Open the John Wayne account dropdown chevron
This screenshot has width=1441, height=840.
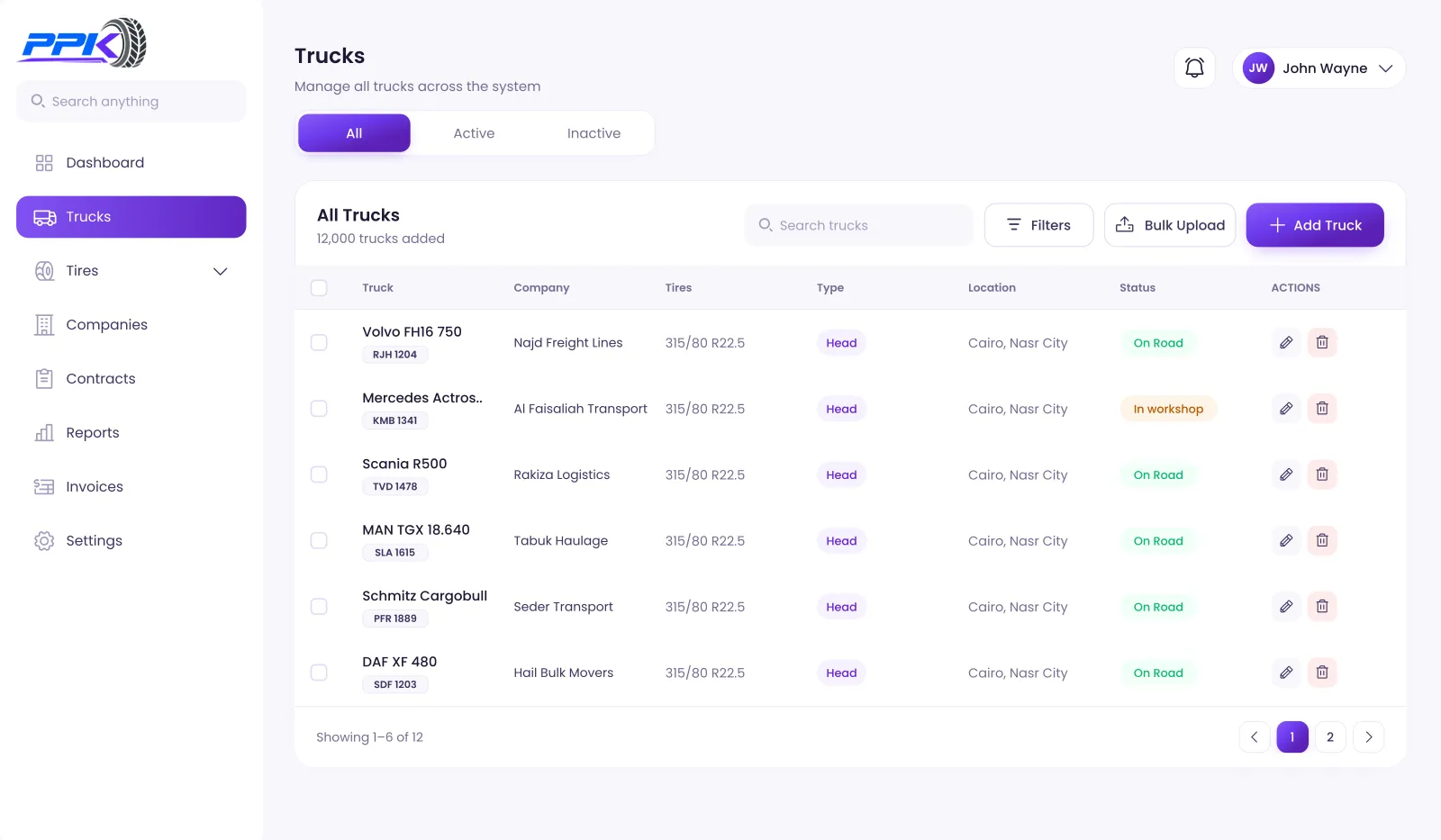tap(1385, 68)
